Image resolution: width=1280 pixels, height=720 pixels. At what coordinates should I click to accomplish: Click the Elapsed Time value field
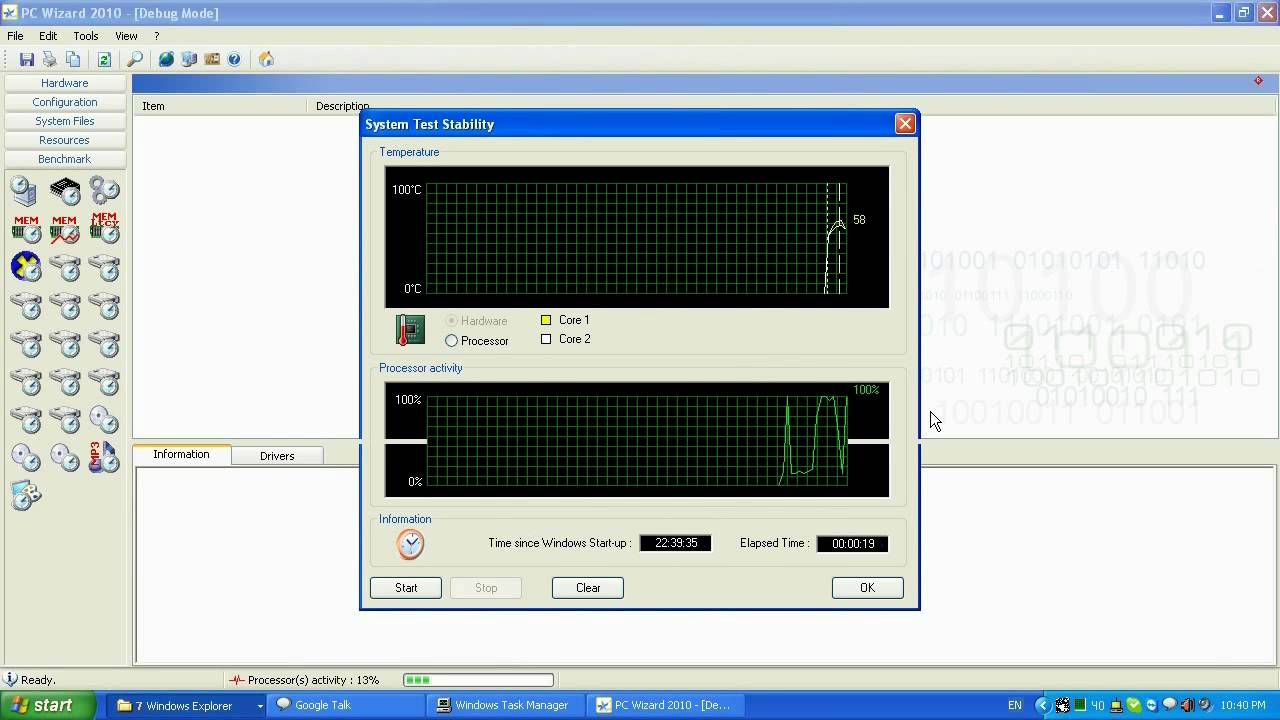click(853, 544)
